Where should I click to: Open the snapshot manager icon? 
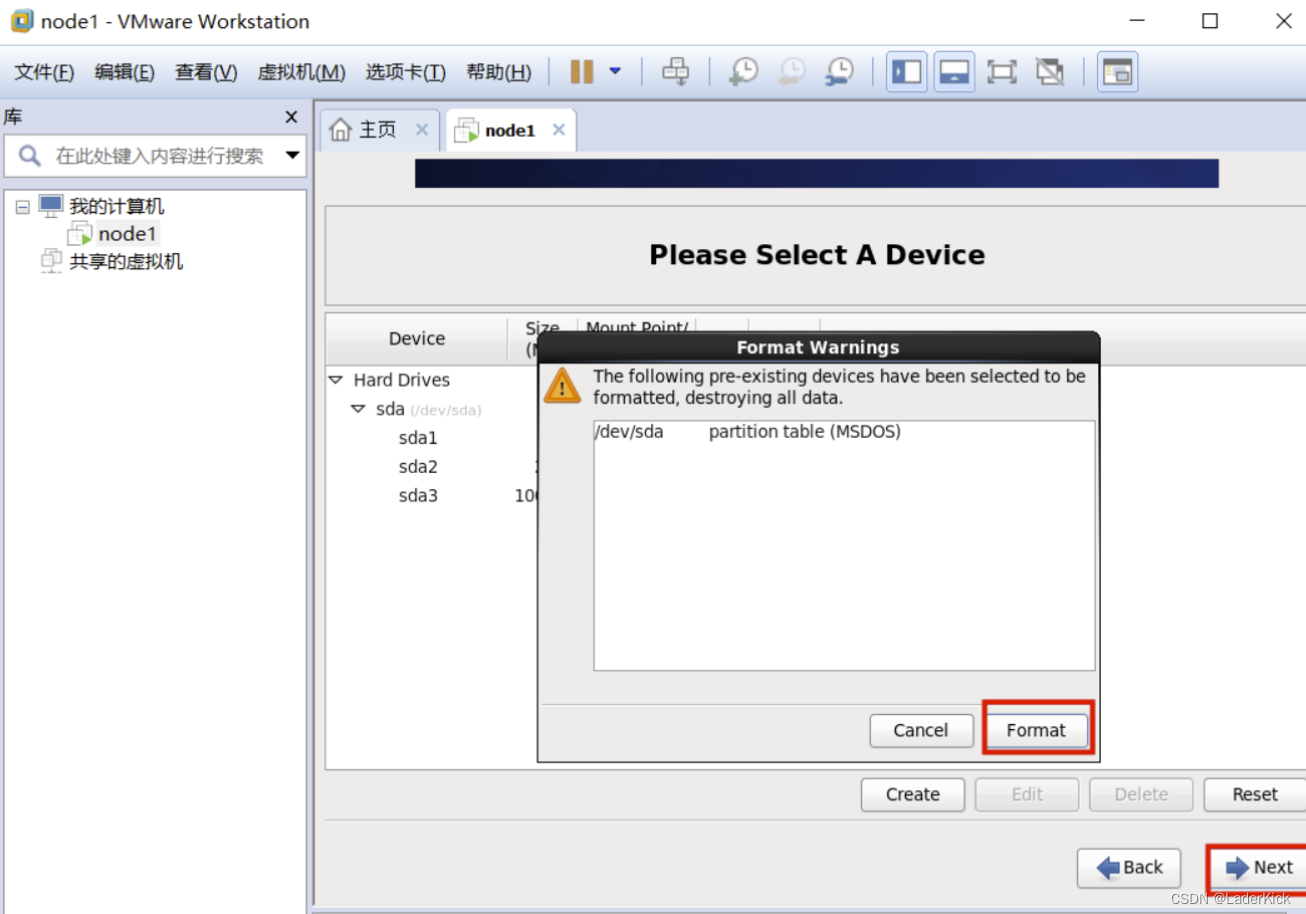click(x=840, y=72)
